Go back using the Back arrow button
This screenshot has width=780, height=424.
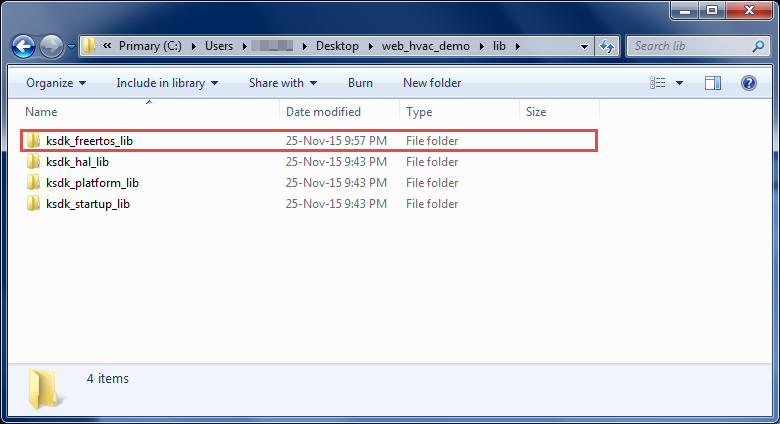[x=23, y=46]
